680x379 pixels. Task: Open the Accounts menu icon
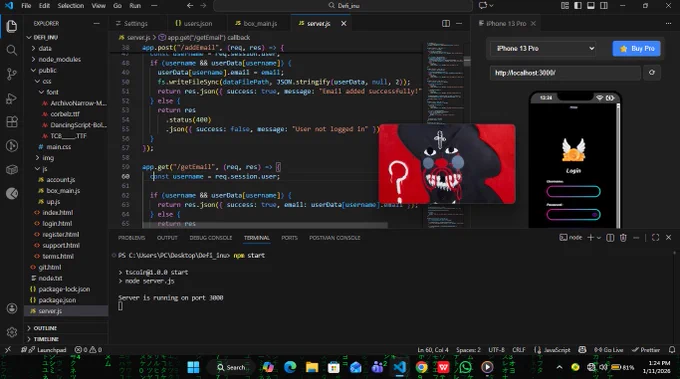pyautogui.click(x=12, y=308)
